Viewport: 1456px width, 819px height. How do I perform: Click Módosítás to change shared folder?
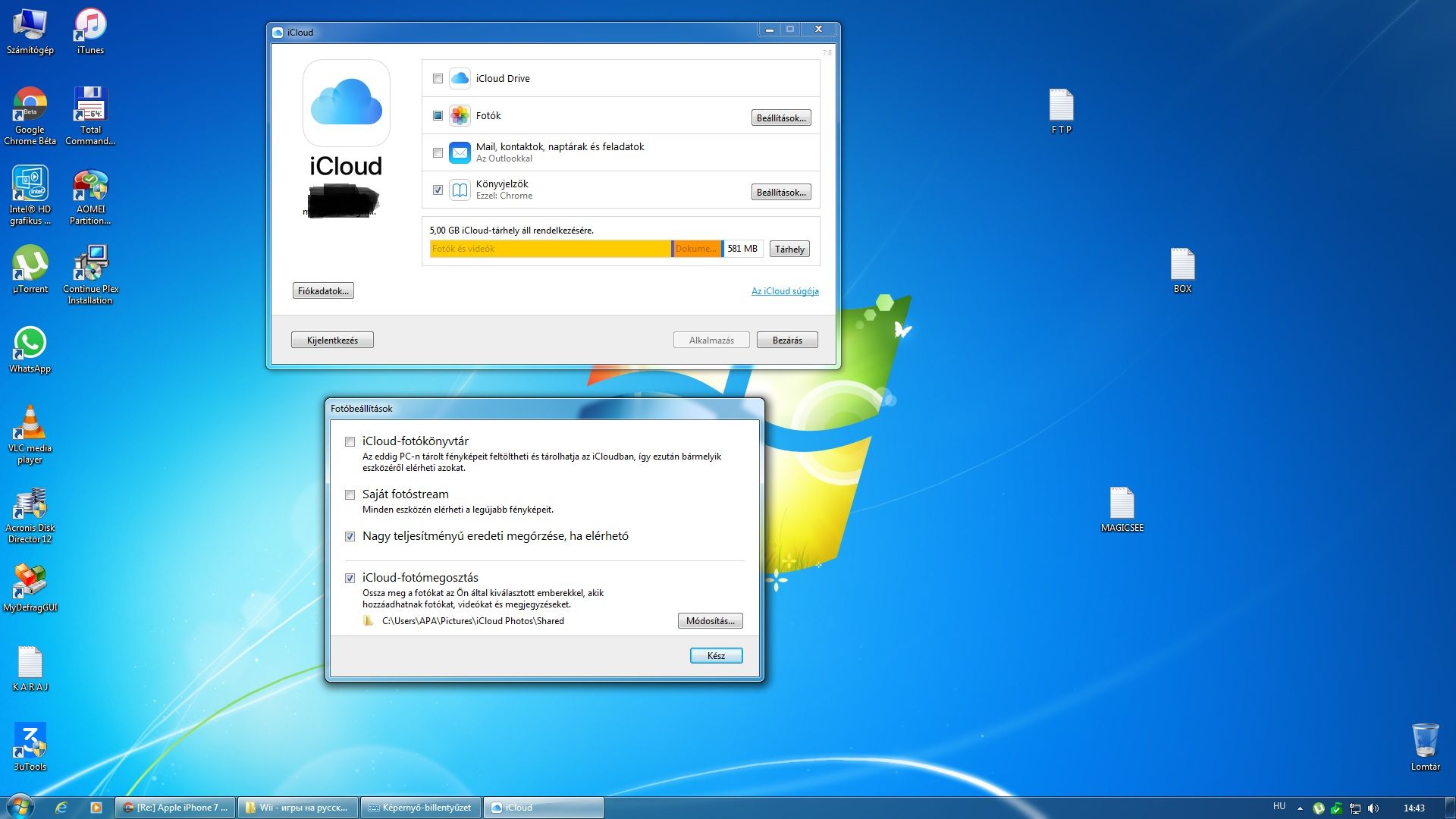pos(710,620)
